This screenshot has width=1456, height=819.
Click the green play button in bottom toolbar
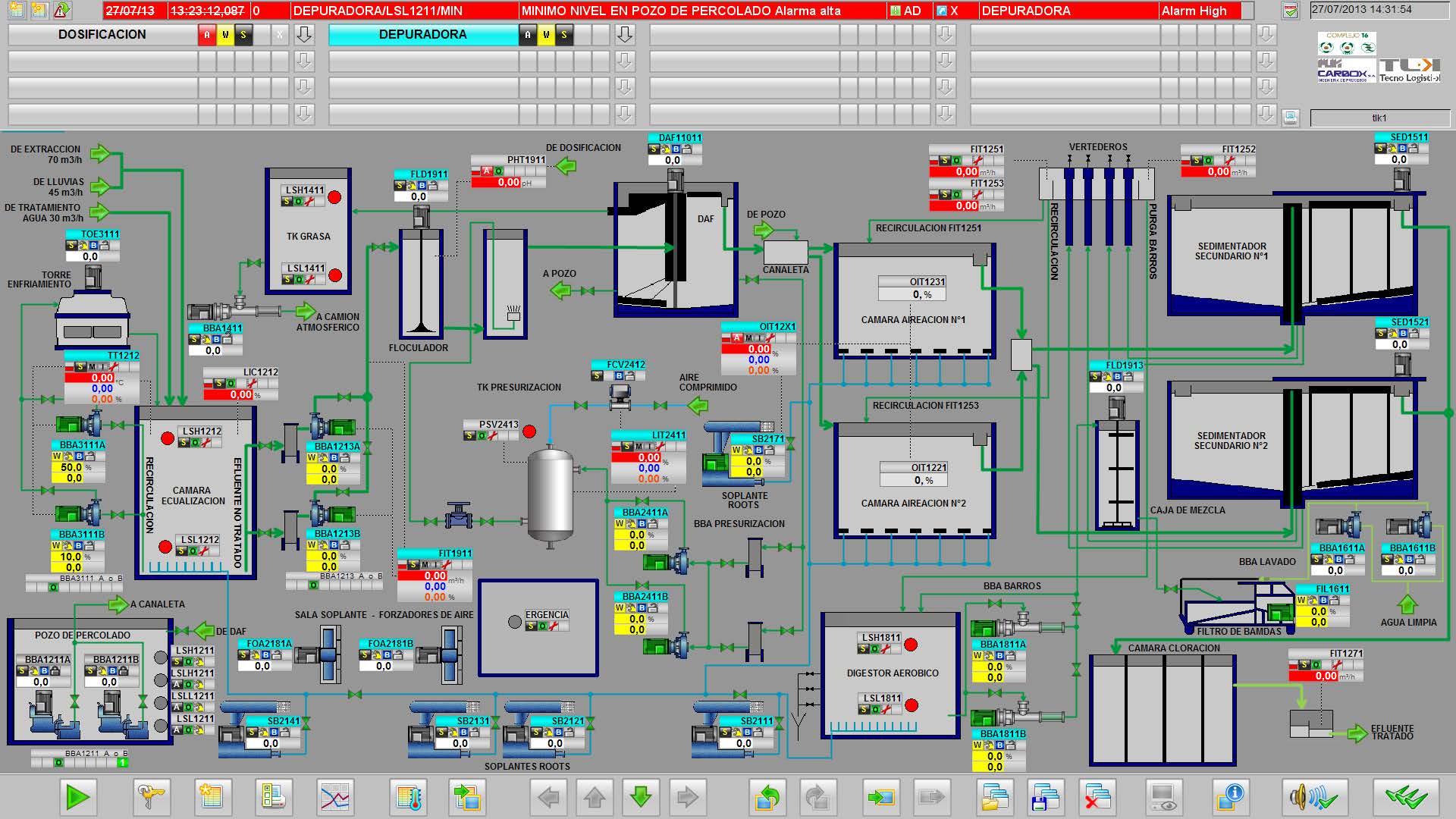[78, 797]
